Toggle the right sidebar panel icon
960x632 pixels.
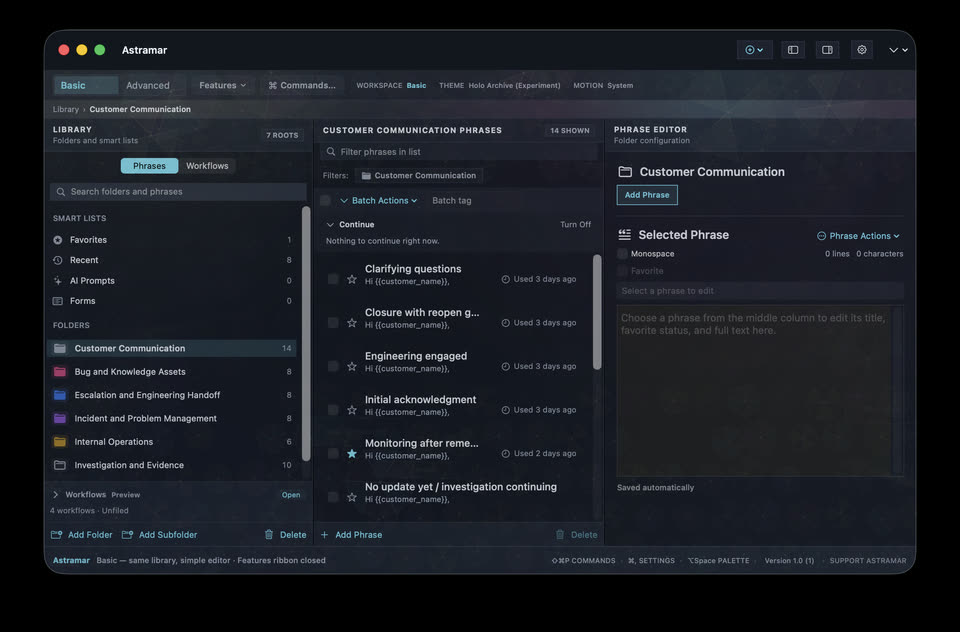tap(827, 50)
